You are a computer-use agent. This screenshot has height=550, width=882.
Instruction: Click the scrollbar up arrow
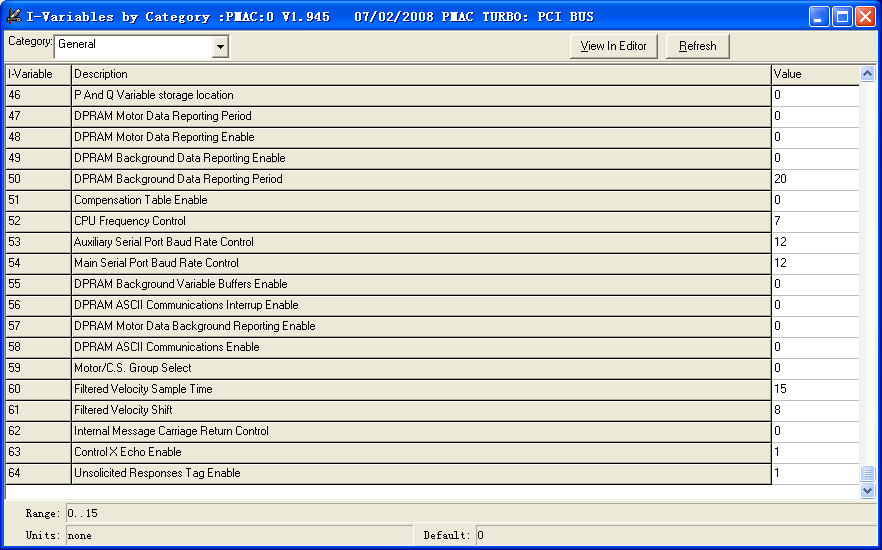tap(867, 74)
